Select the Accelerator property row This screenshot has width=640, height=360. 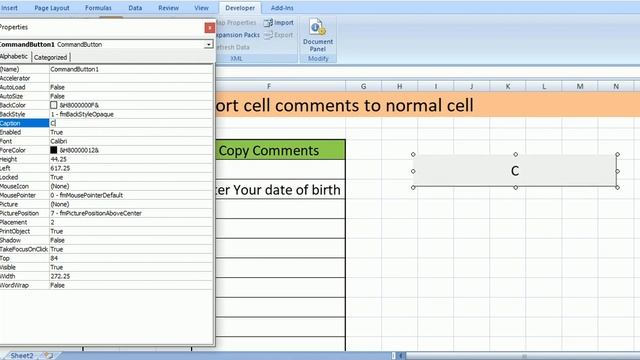106,78
